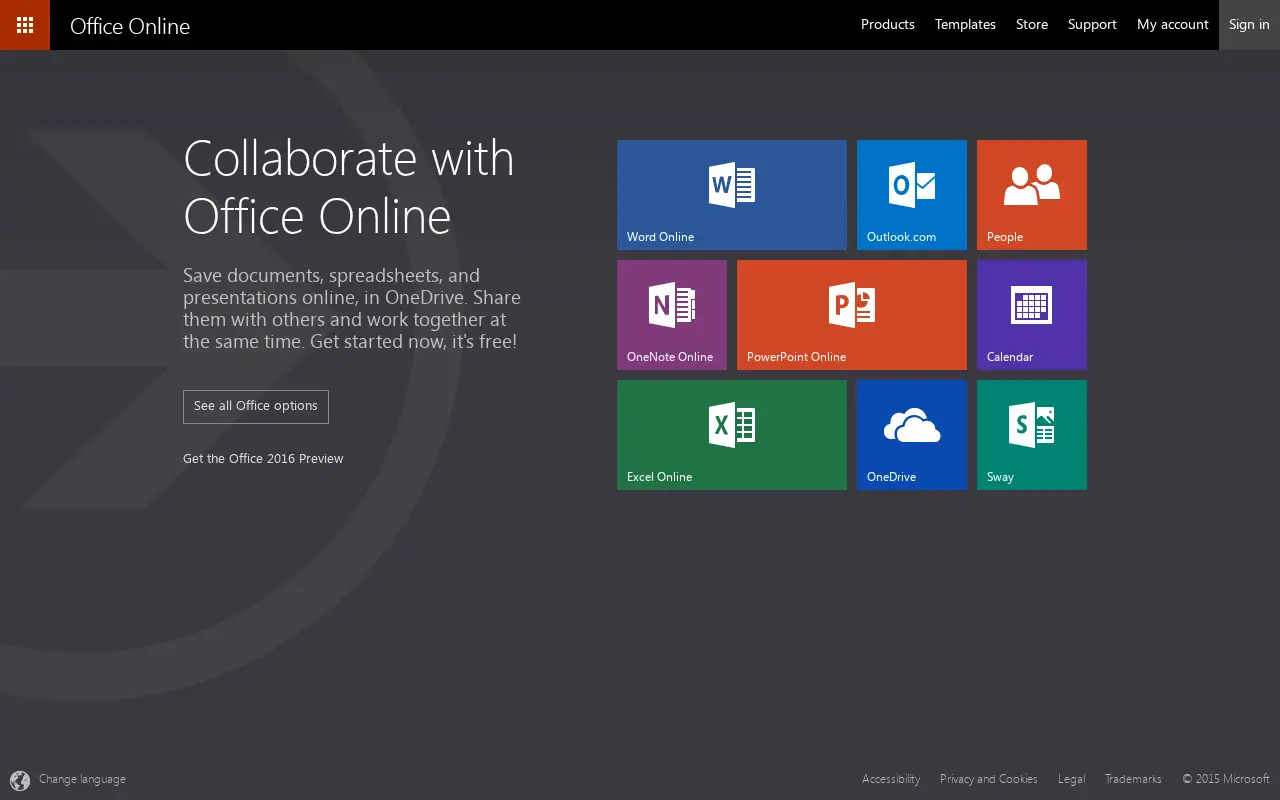Screen dimensions: 1280x800
Task: Open the Calendar tile
Action: [1032, 315]
